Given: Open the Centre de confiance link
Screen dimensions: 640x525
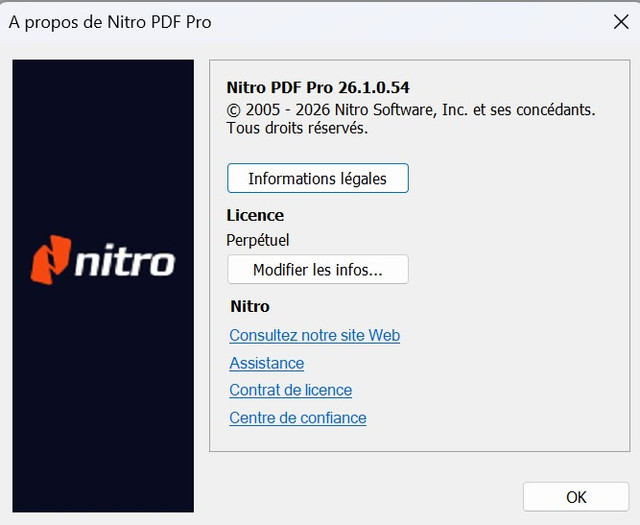Looking at the screenshot, I should pos(298,418).
